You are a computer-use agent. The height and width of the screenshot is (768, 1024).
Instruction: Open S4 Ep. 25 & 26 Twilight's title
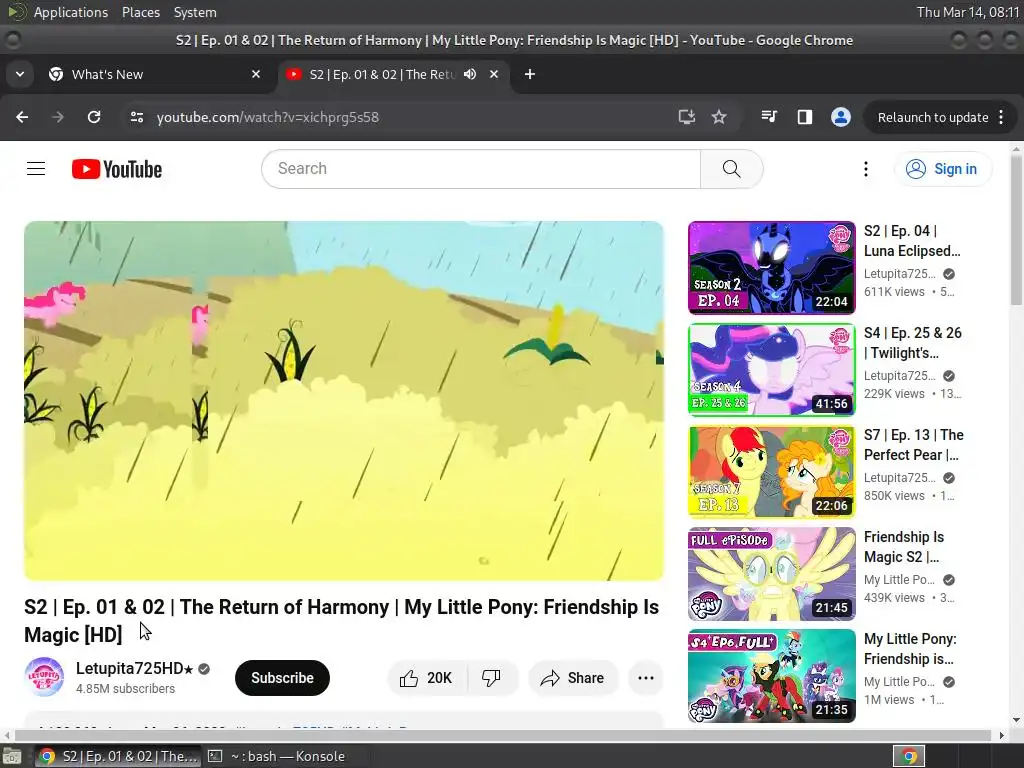point(913,343)
